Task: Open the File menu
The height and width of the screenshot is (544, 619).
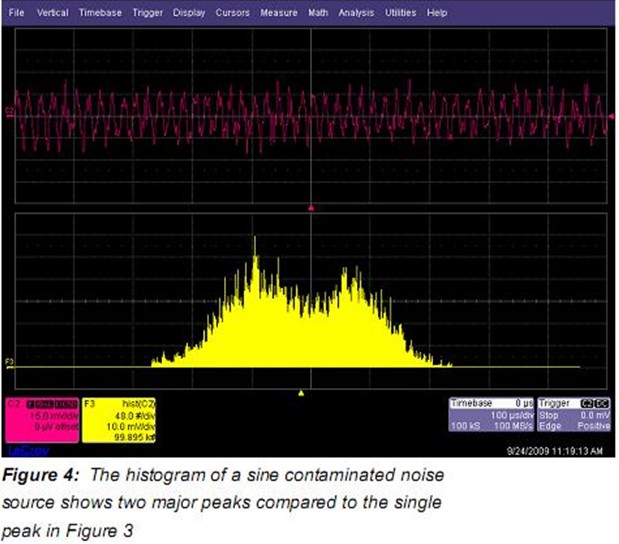Action: [x=17, y=14]
